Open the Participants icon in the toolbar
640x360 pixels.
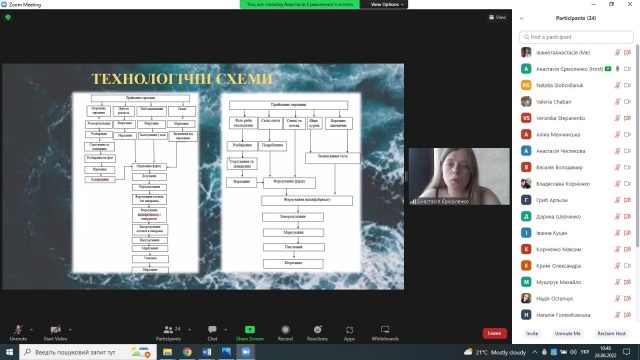(x=168, y=329)
